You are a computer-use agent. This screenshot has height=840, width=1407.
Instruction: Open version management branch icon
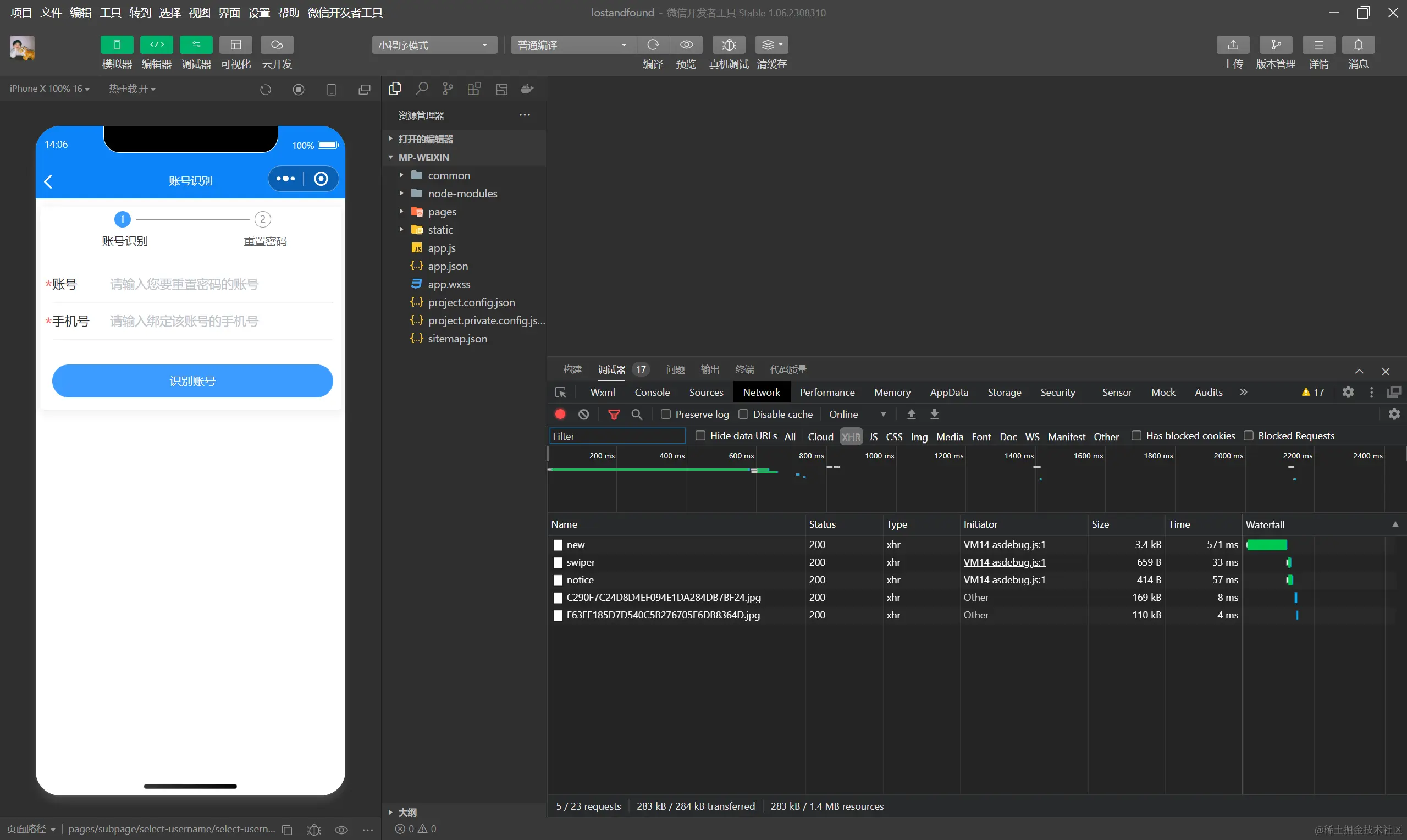tap(1275, 45)
